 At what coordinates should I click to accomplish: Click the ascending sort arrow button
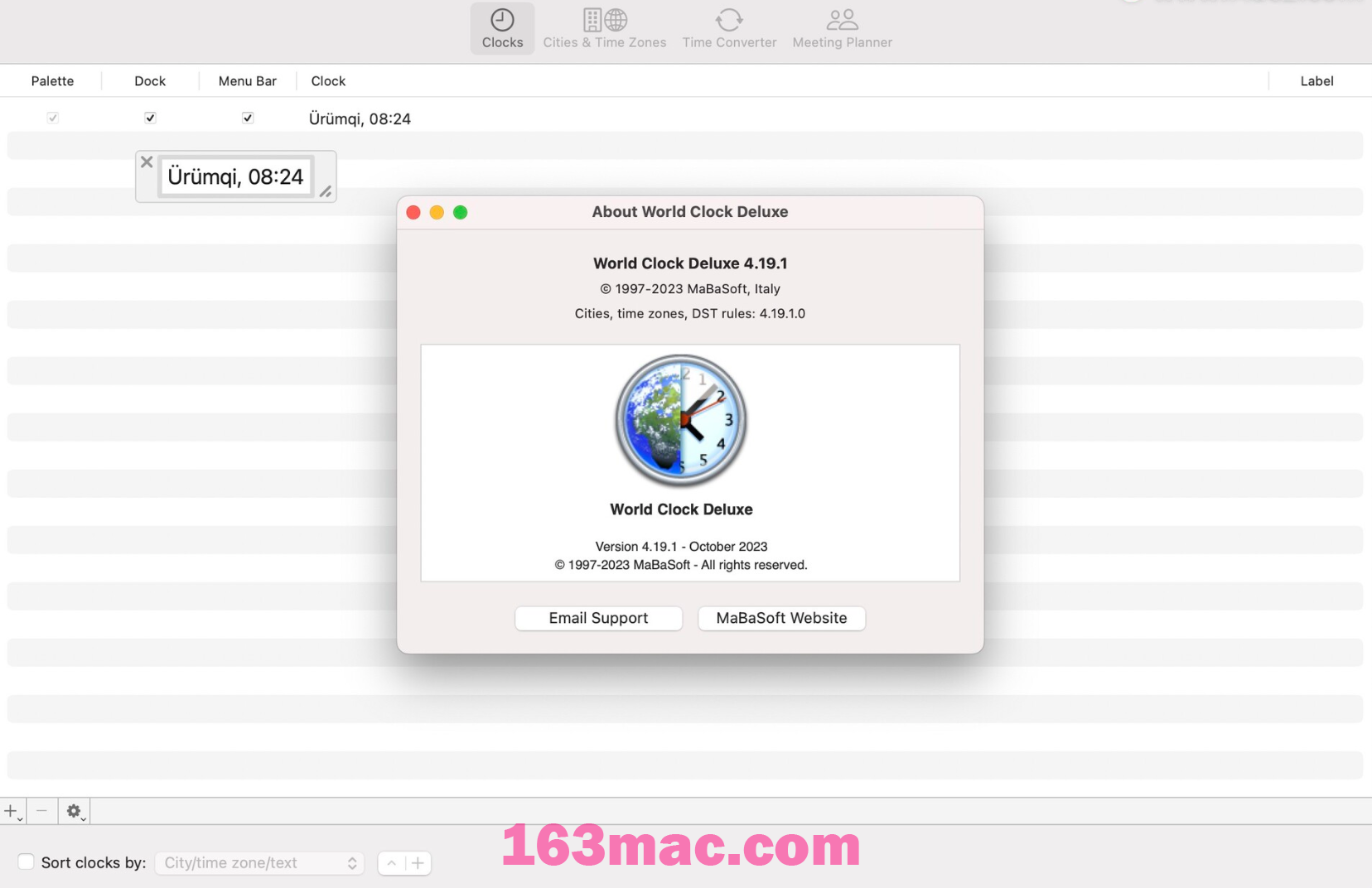tap(391, 863)
